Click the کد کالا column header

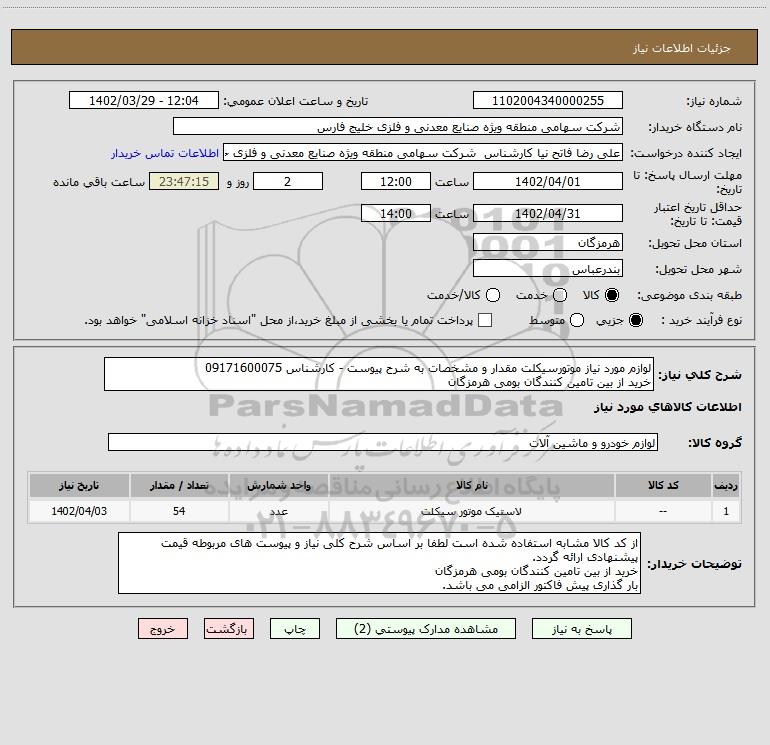click(663, 486)
